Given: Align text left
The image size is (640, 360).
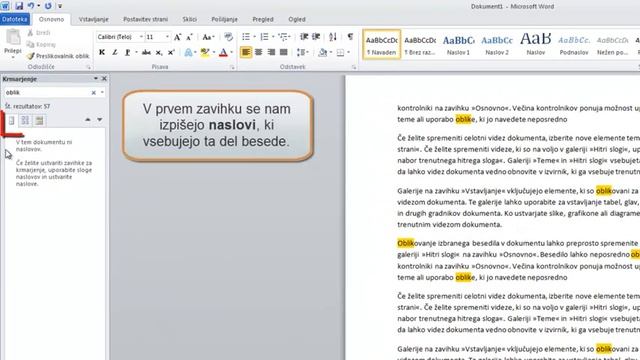Looking at the screenshot, I should pos(246,52).
